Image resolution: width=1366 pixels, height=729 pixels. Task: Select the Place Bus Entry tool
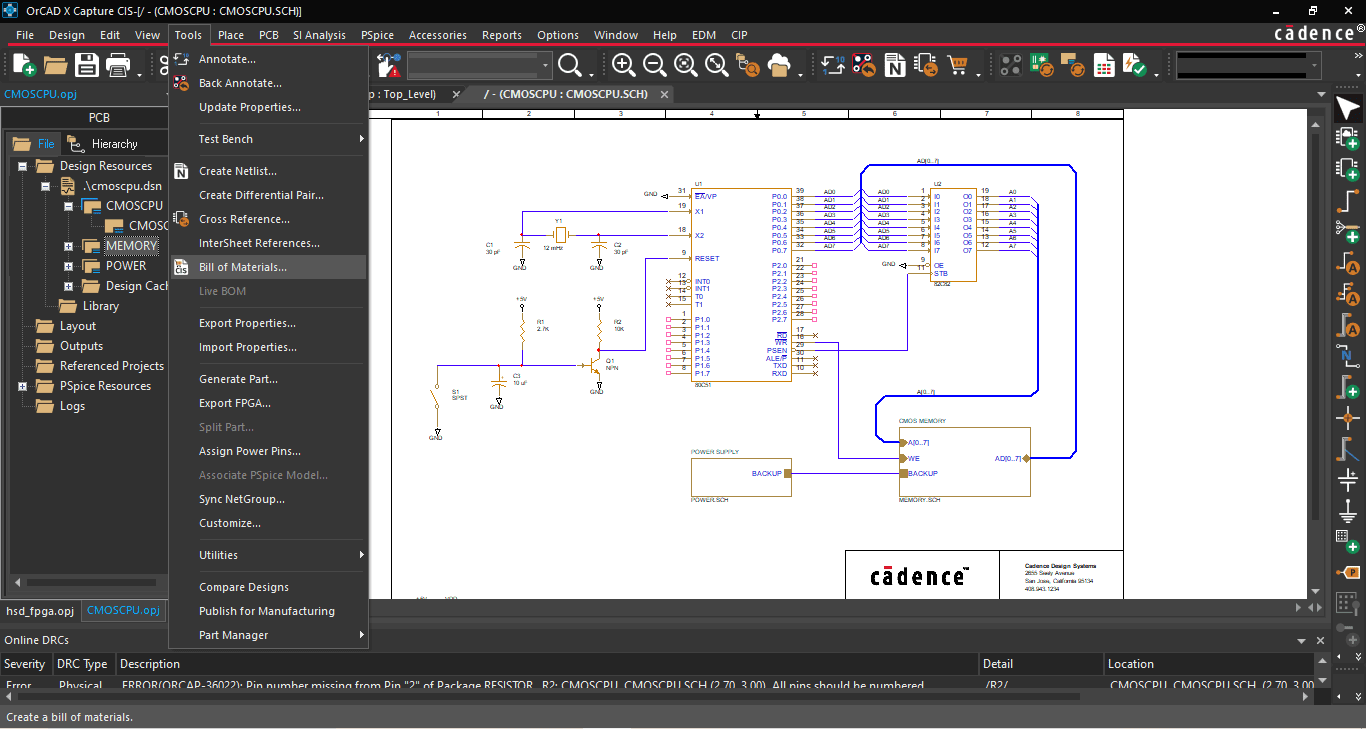[1348, 449]
